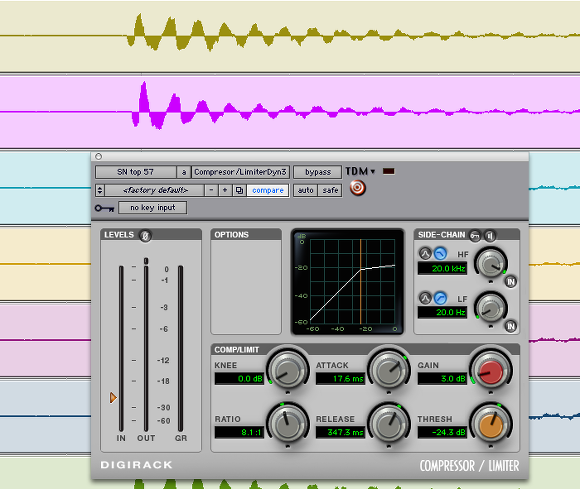Open the factory default preset menu
Image resolution: width=580 pixels, height=489 pixels.
(x=155, y=190)
